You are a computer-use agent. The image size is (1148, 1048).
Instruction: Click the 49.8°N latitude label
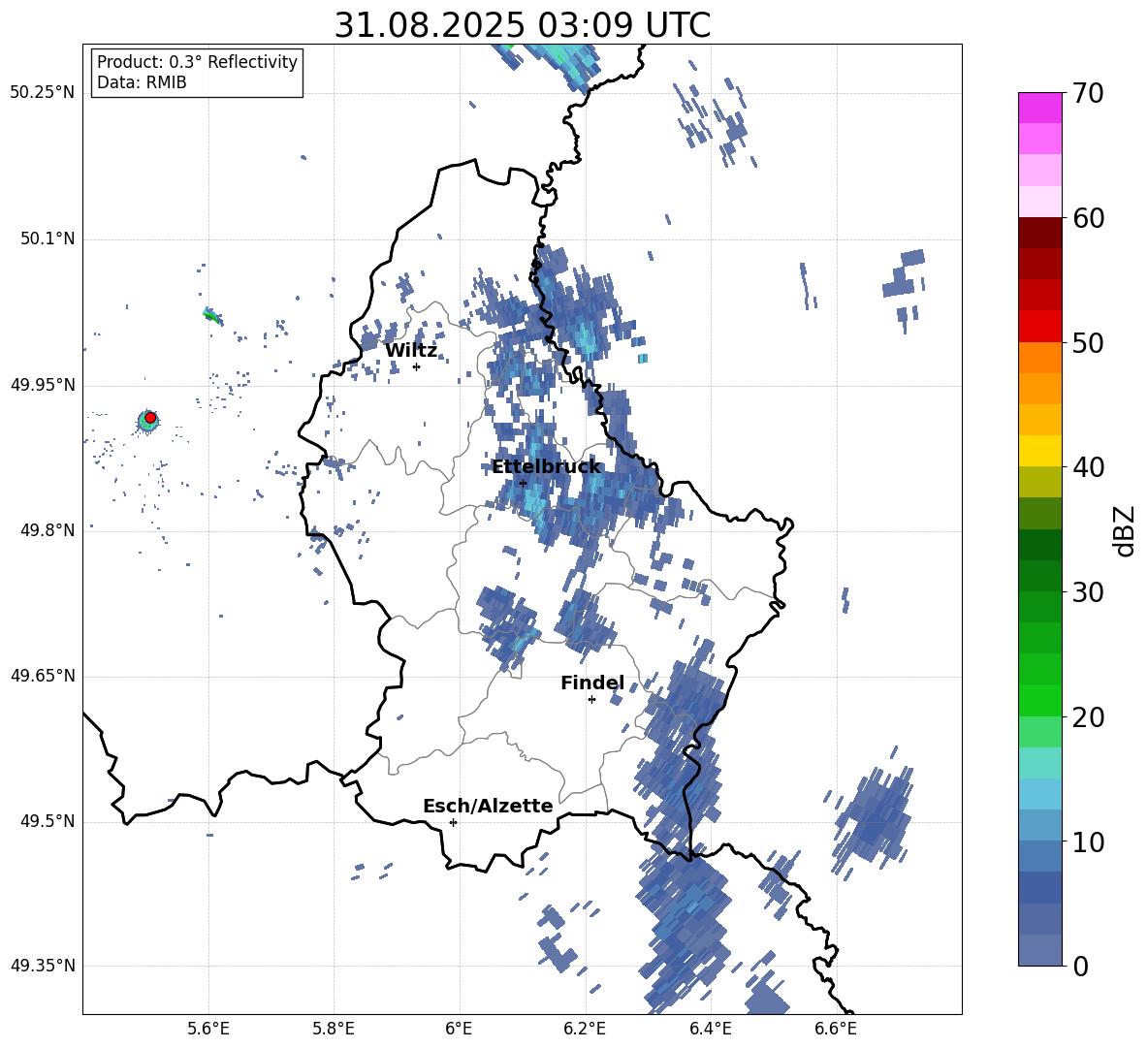click(48, 530)
